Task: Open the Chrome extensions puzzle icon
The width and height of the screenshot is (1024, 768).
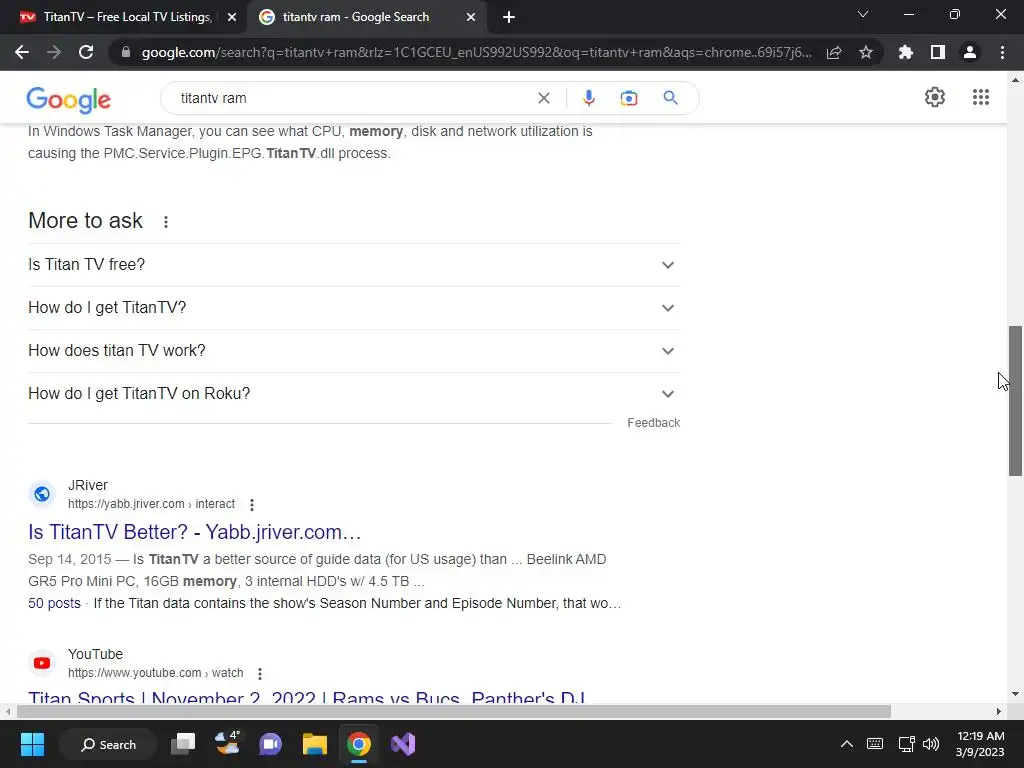Action: coord(906,52)
